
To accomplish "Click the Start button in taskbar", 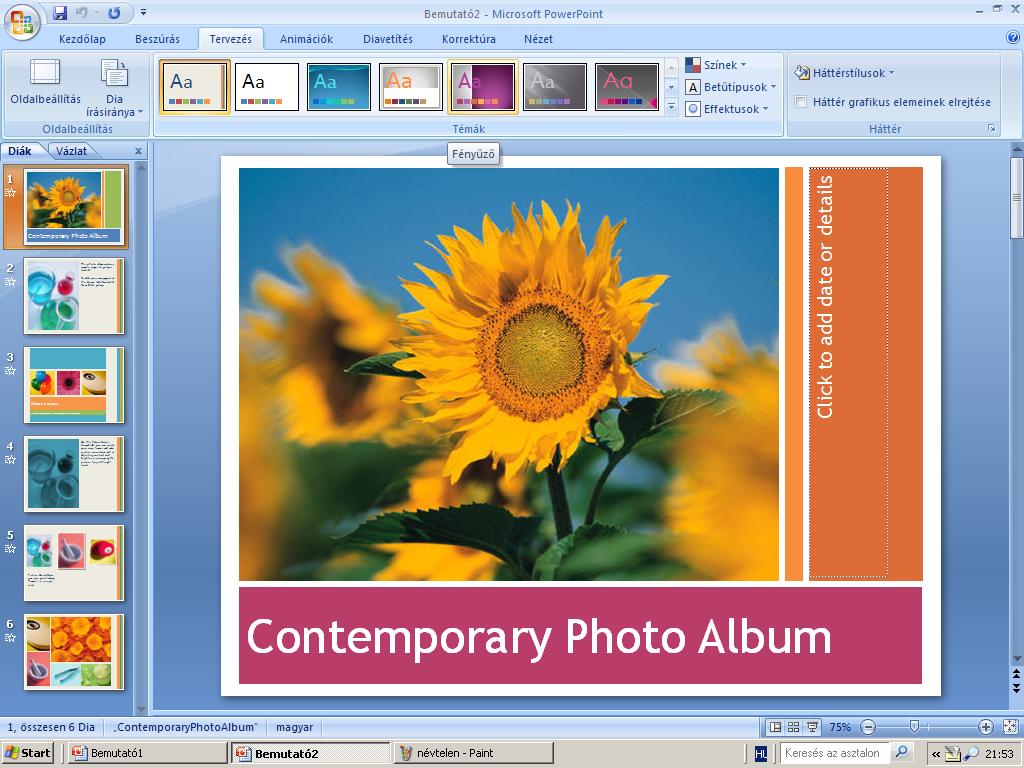I will point(29,753).
